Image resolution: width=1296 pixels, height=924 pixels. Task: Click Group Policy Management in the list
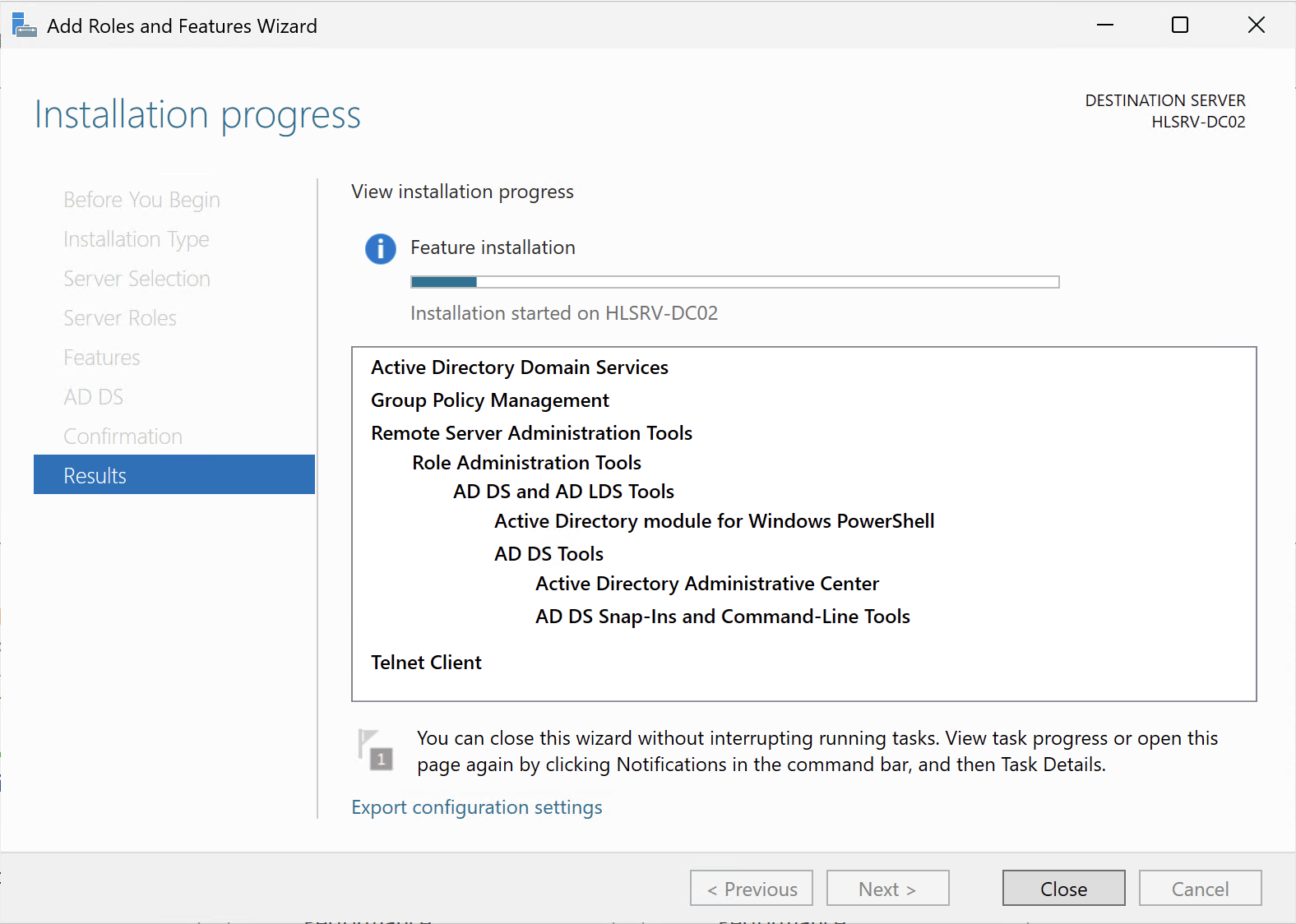coord(489,400)
